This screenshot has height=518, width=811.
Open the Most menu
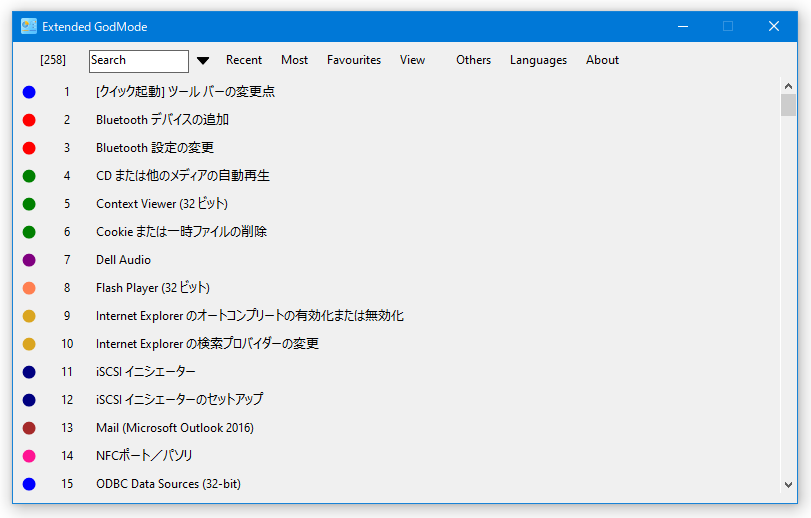(294, 60)
